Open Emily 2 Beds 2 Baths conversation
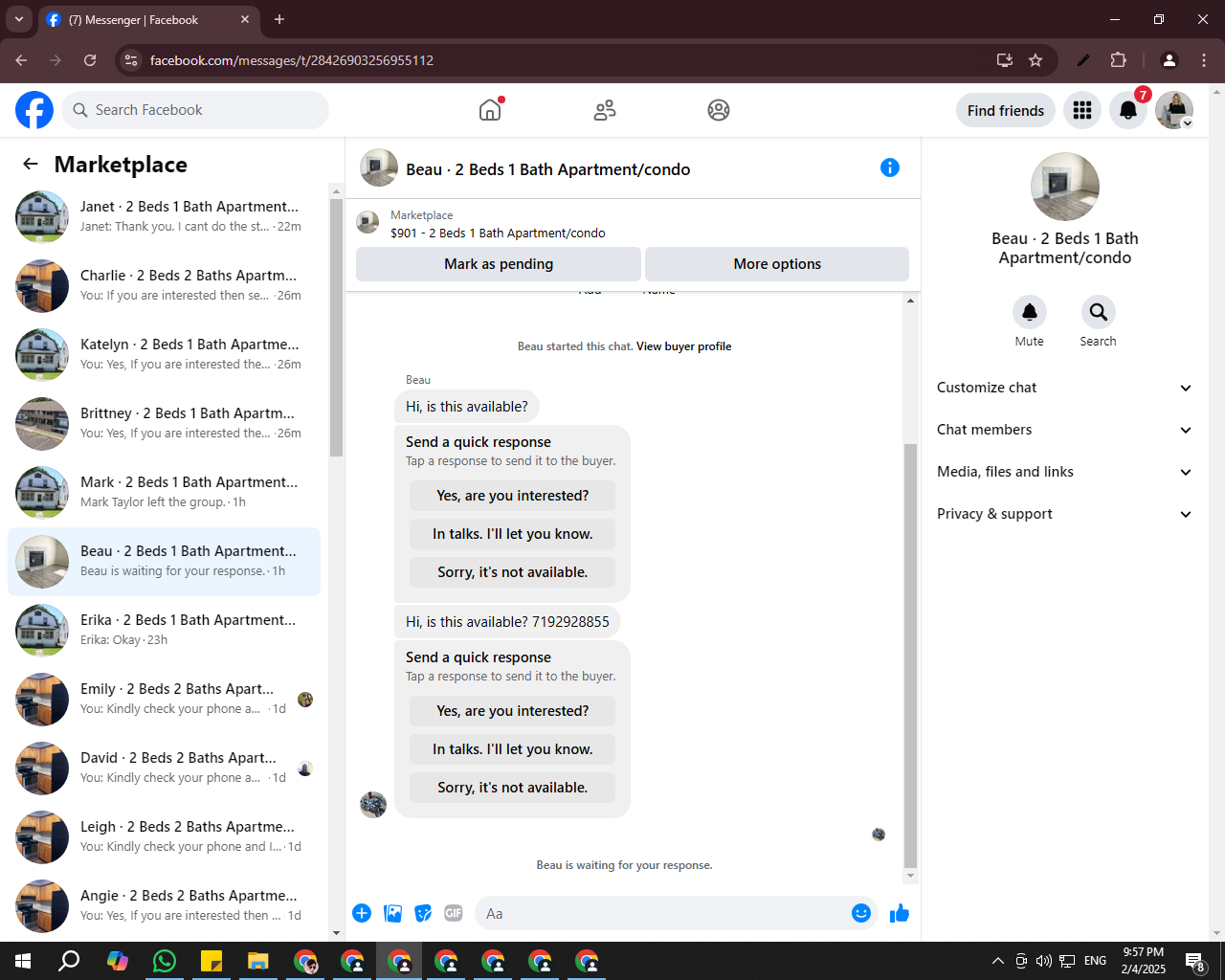The height and width of the screenshot is (980, 1225). point(165,699)
